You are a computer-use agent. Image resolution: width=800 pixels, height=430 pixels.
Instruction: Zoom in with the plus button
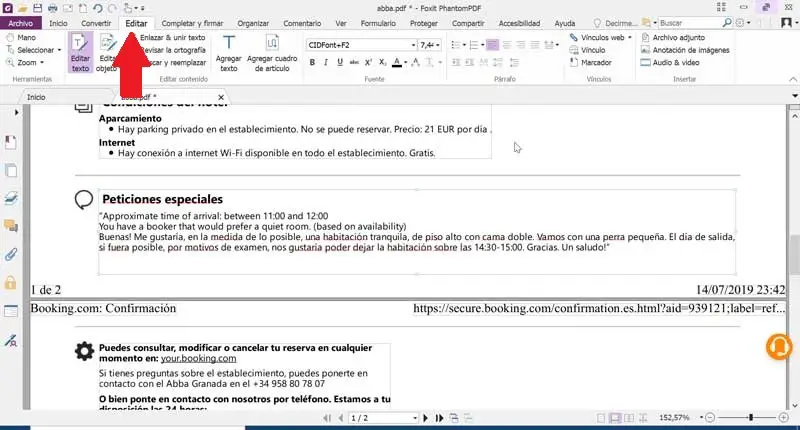tap(784, 417)
